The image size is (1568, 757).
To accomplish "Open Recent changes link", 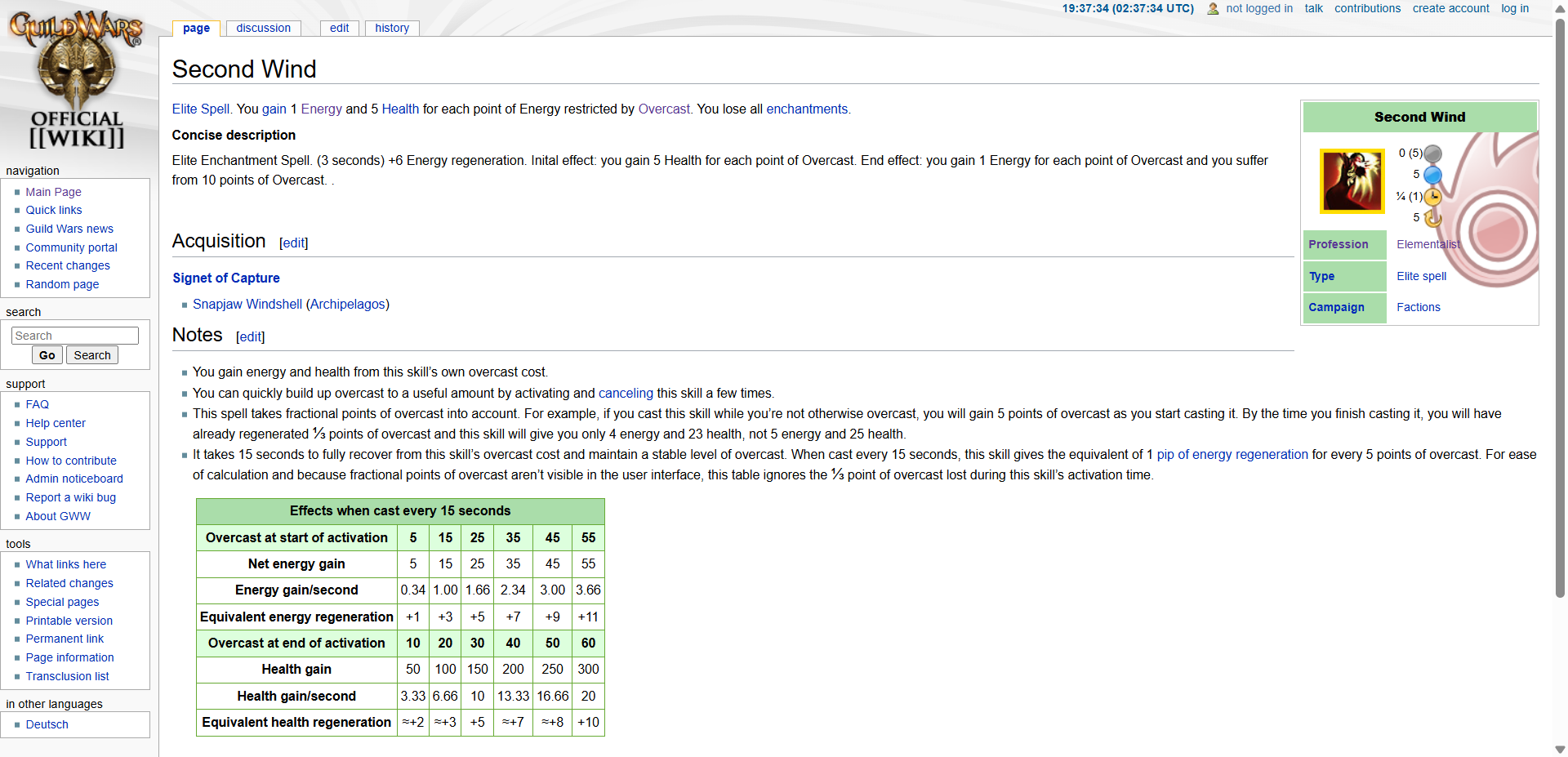I will 68,265.
